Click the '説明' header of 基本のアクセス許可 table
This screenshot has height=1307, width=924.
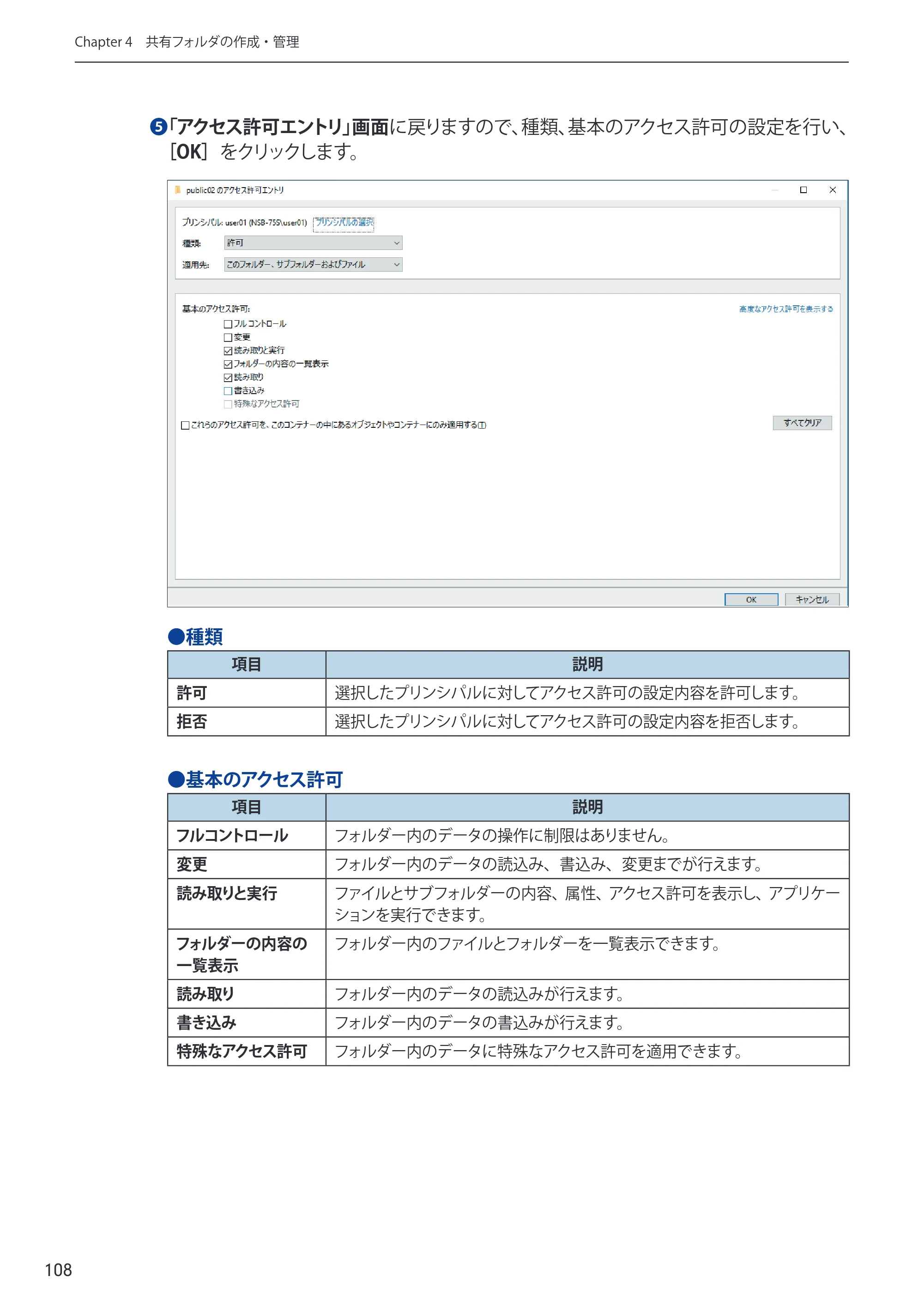coord(587,807)
